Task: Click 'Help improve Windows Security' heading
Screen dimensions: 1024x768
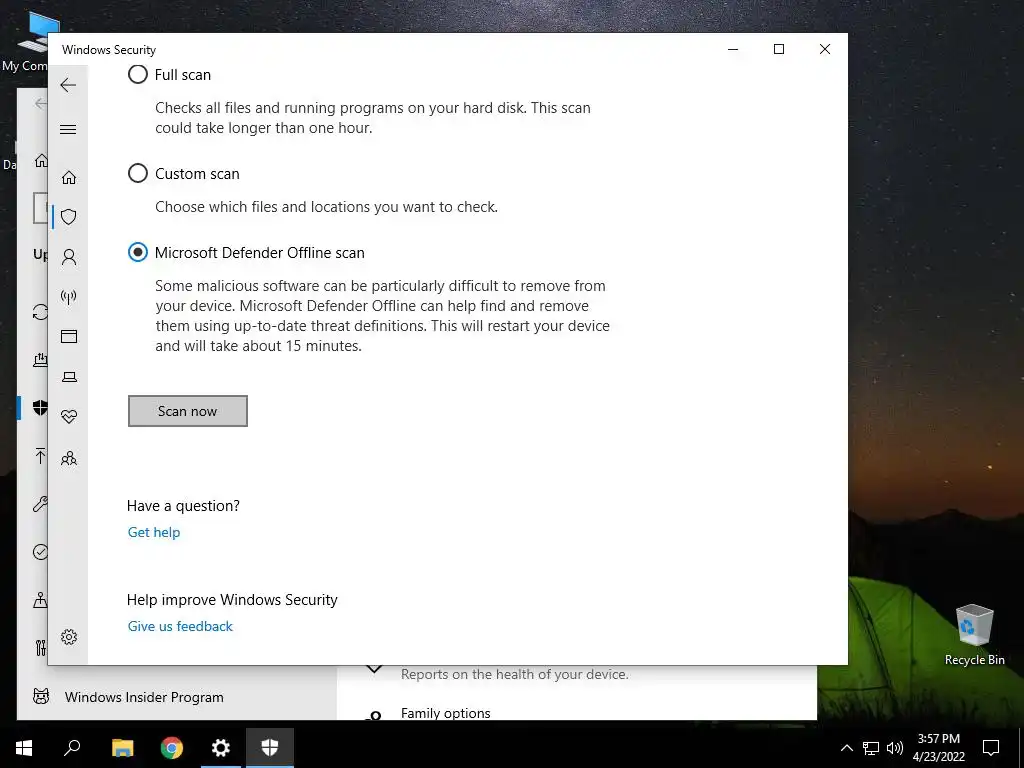Action: point(232,600)
